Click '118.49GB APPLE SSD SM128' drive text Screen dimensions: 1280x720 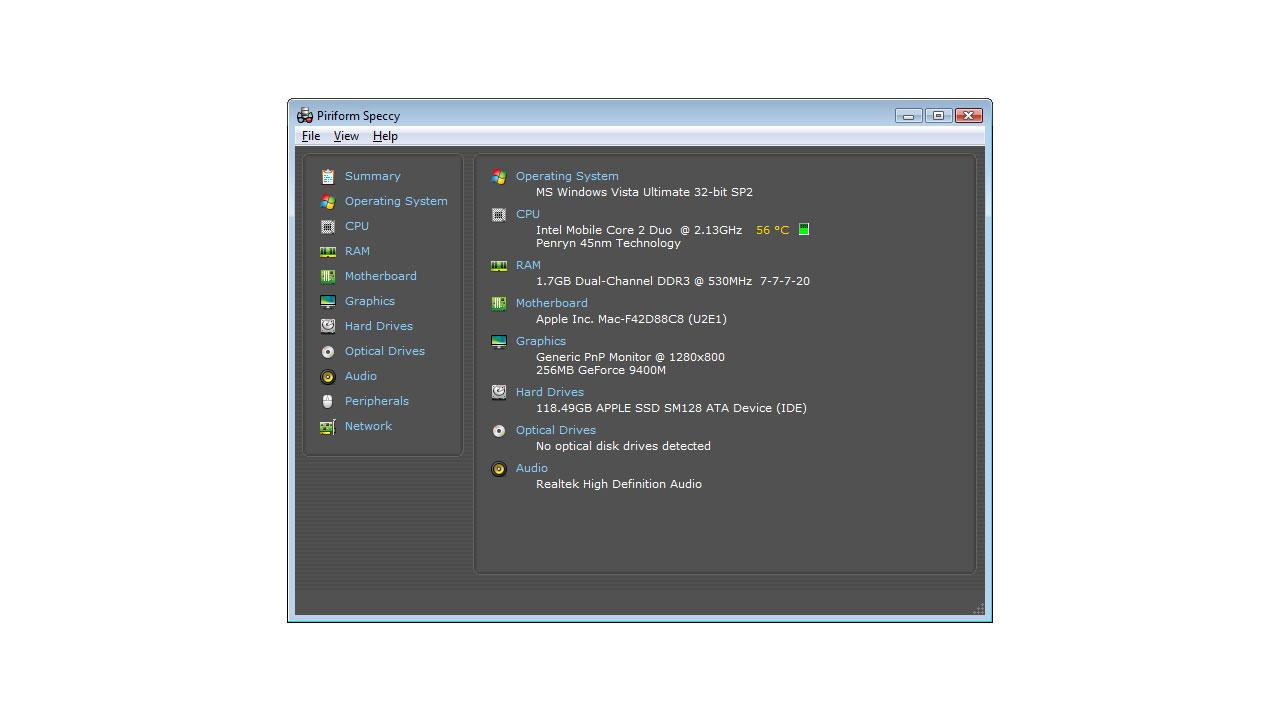pos(671,408)
